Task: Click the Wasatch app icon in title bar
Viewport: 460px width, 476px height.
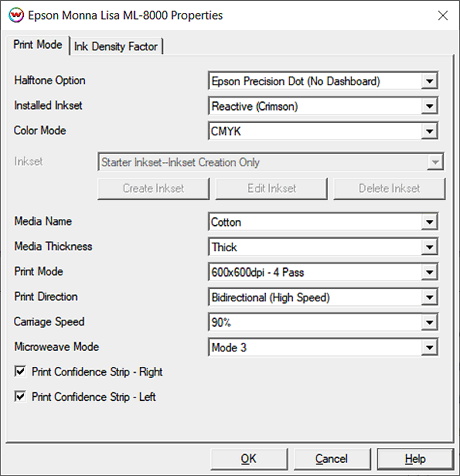Action: tap(16, 15)
